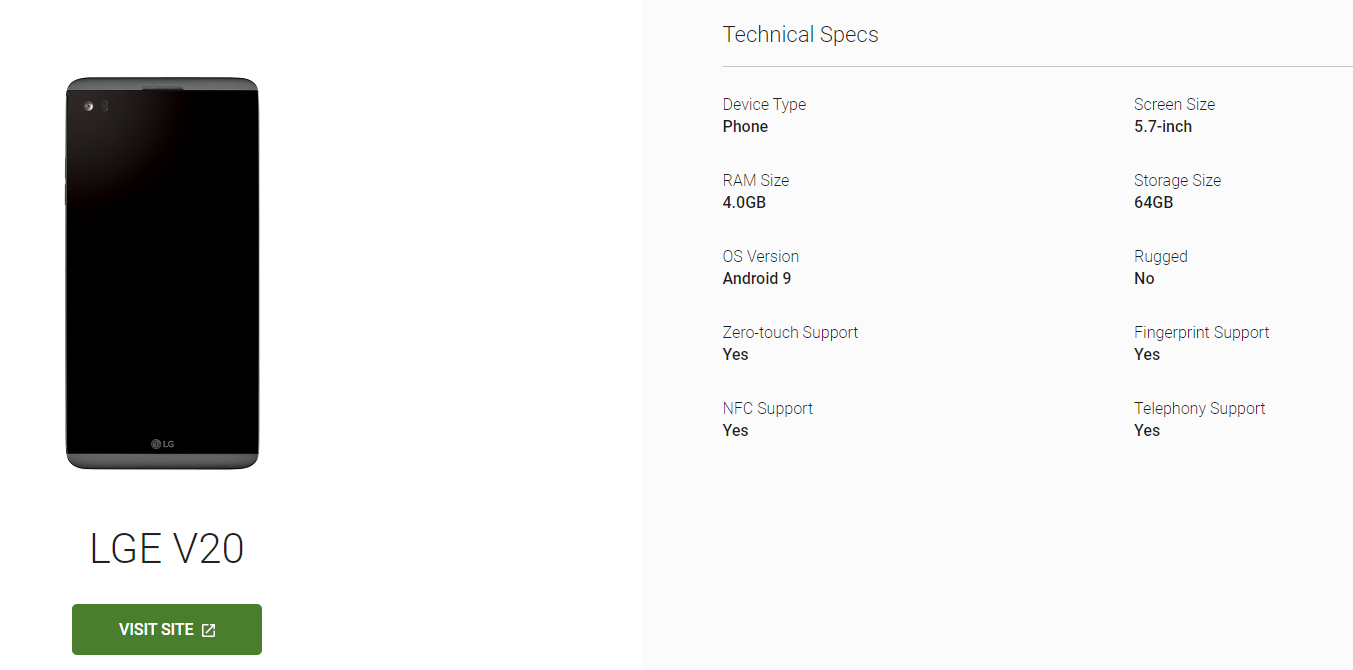Click the VISIT SITE button

coord(167,629)
